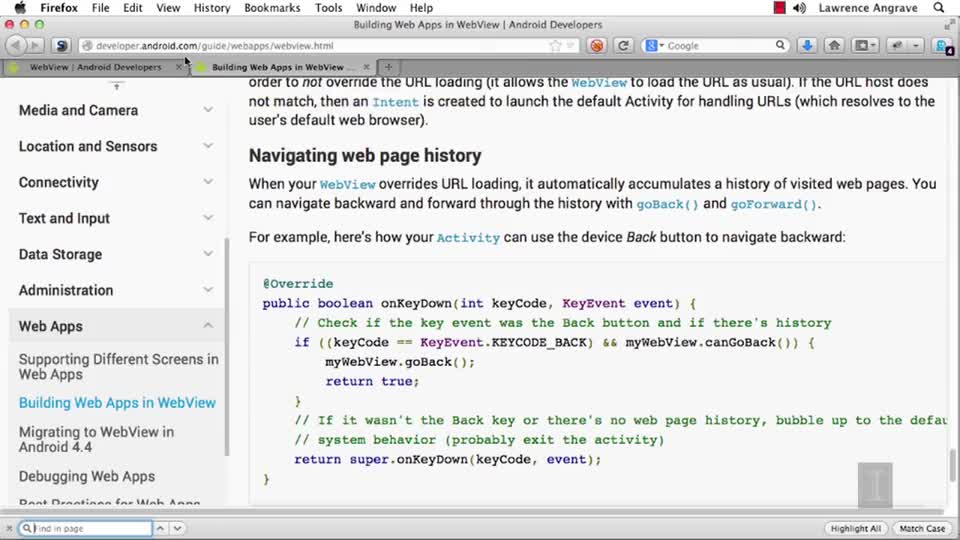
Task: Open the Activity class link
Action: click(x=468, y=238)
